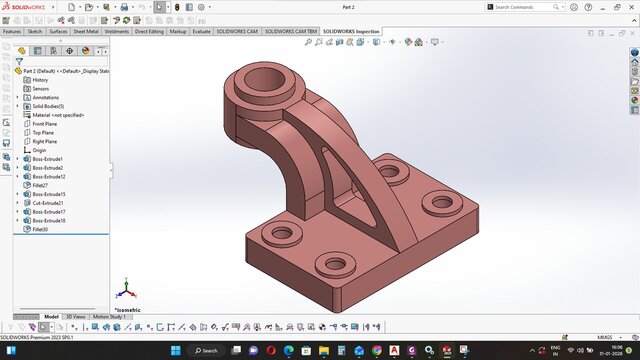Image resolution: width=640 pixels, height=360 pixels.
Task: Click the New document icon
Action: click(71, 7)
